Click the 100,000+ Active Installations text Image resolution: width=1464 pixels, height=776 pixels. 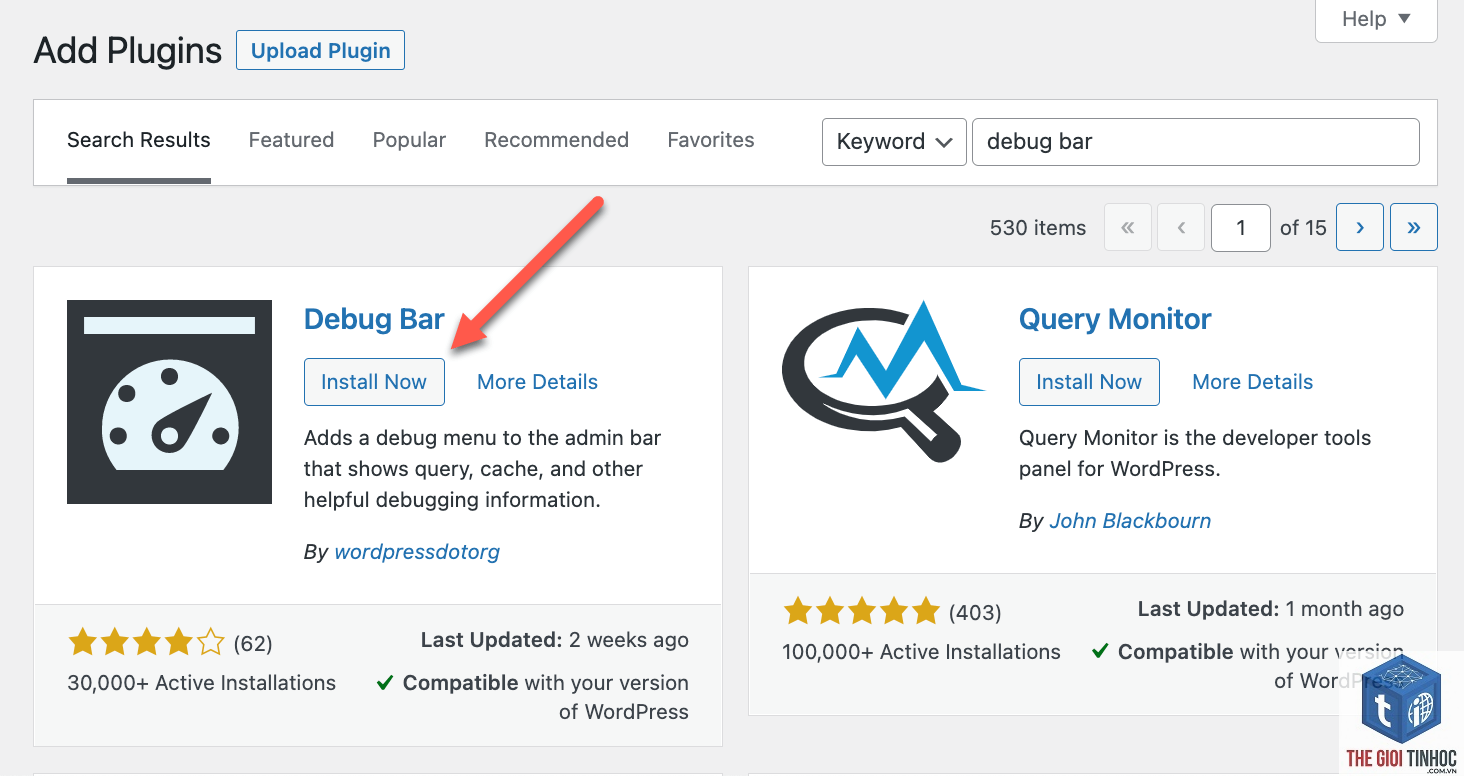(921, 652)
